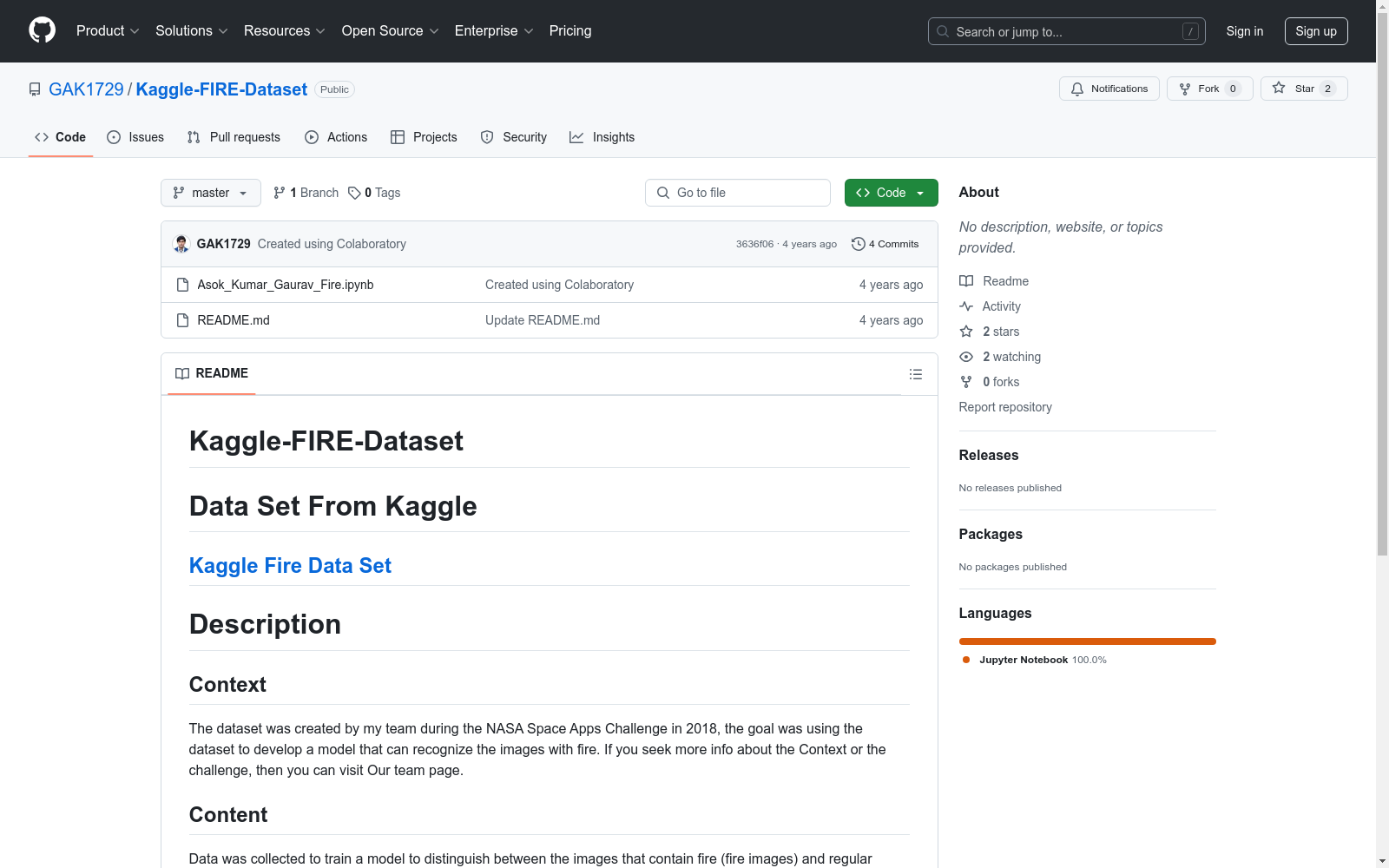
Task: Expand the Product menu
Action: 108,31
